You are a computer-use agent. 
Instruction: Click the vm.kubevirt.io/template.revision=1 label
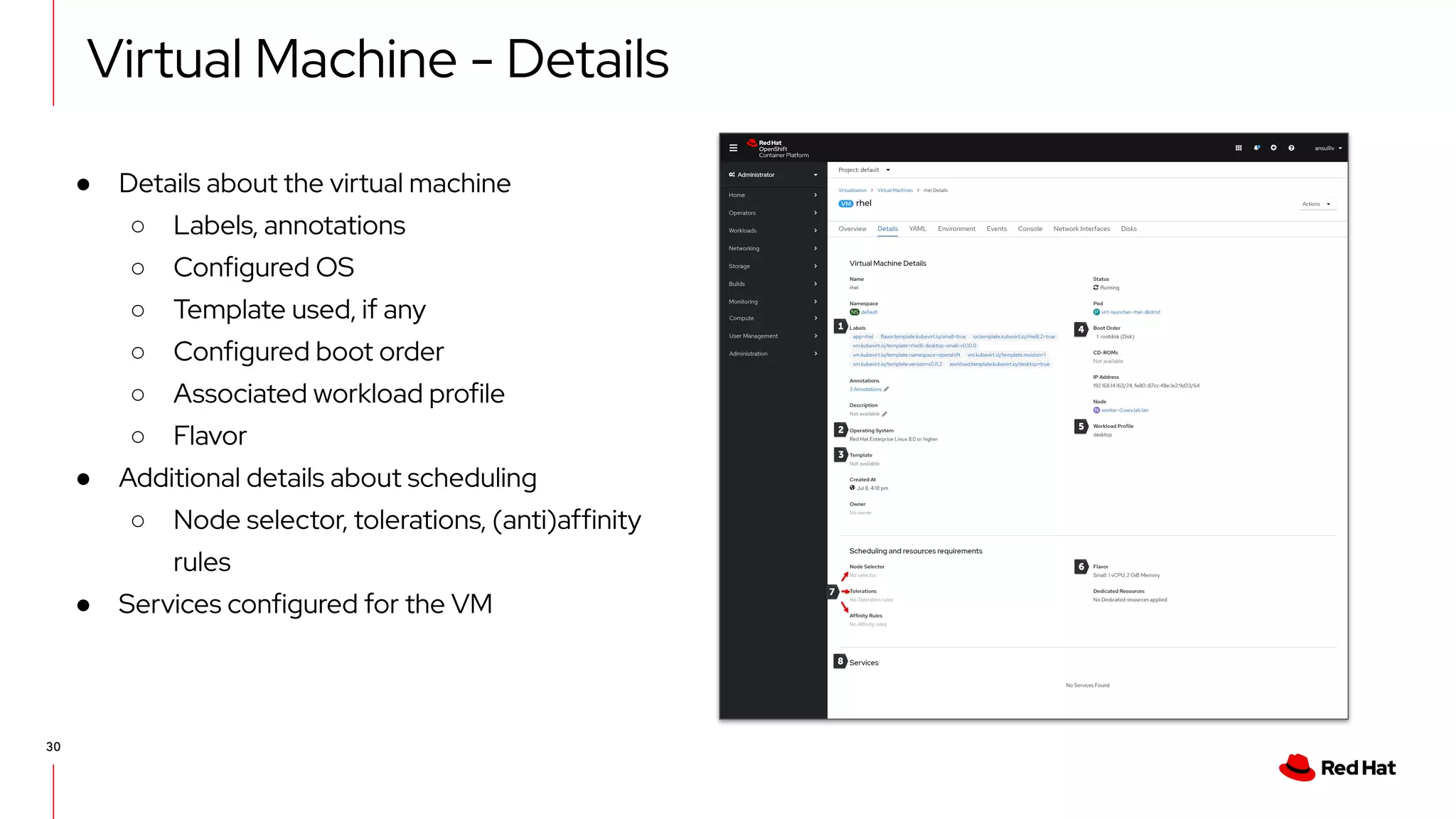coord(1006,355)
